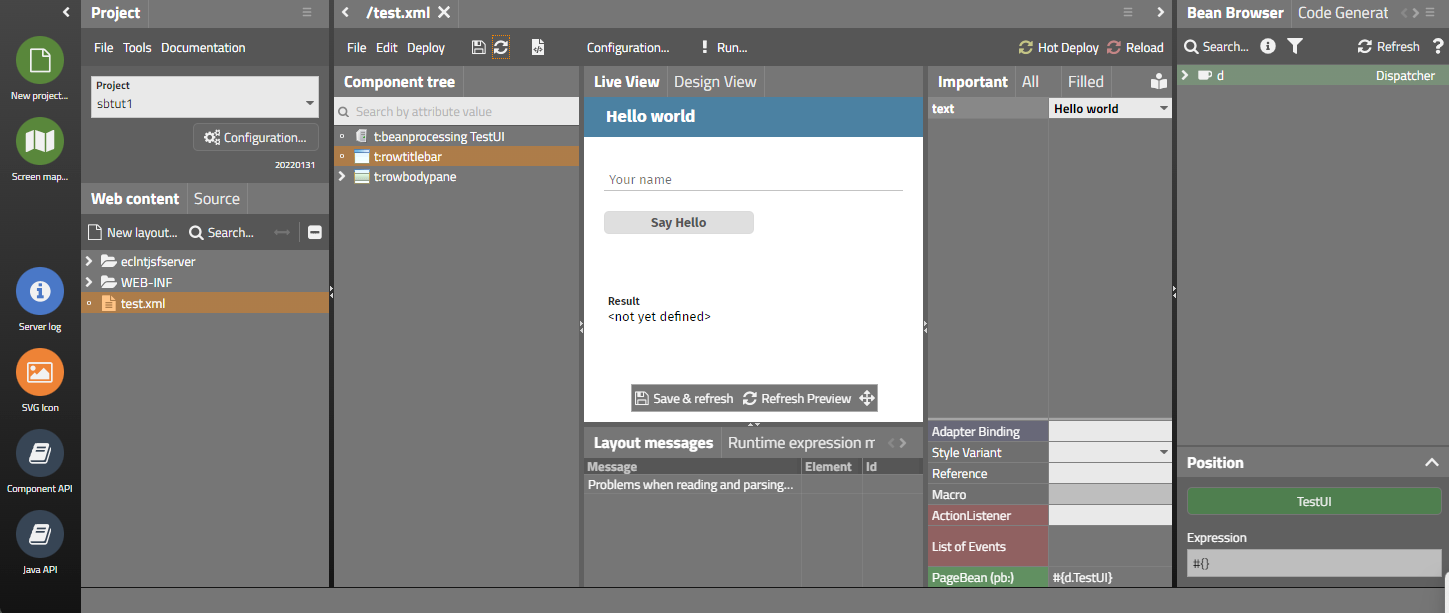Click Save & refresh in preview

(685, 398)
